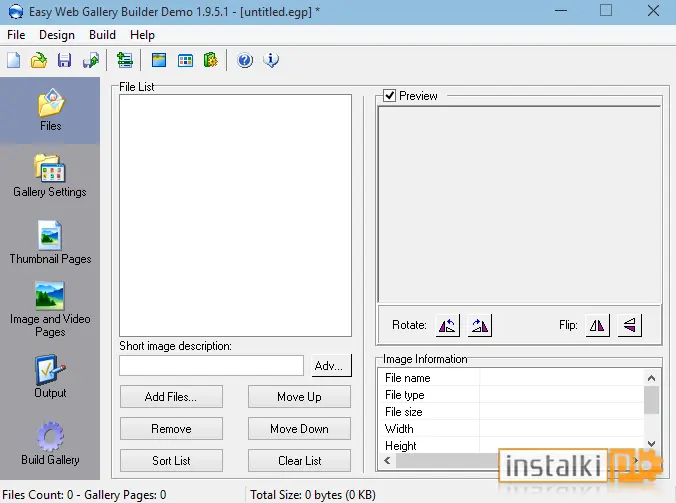Rotate image counterclockwise with first Rotate icon
The image size is (676, 503).
coord(448,325)
